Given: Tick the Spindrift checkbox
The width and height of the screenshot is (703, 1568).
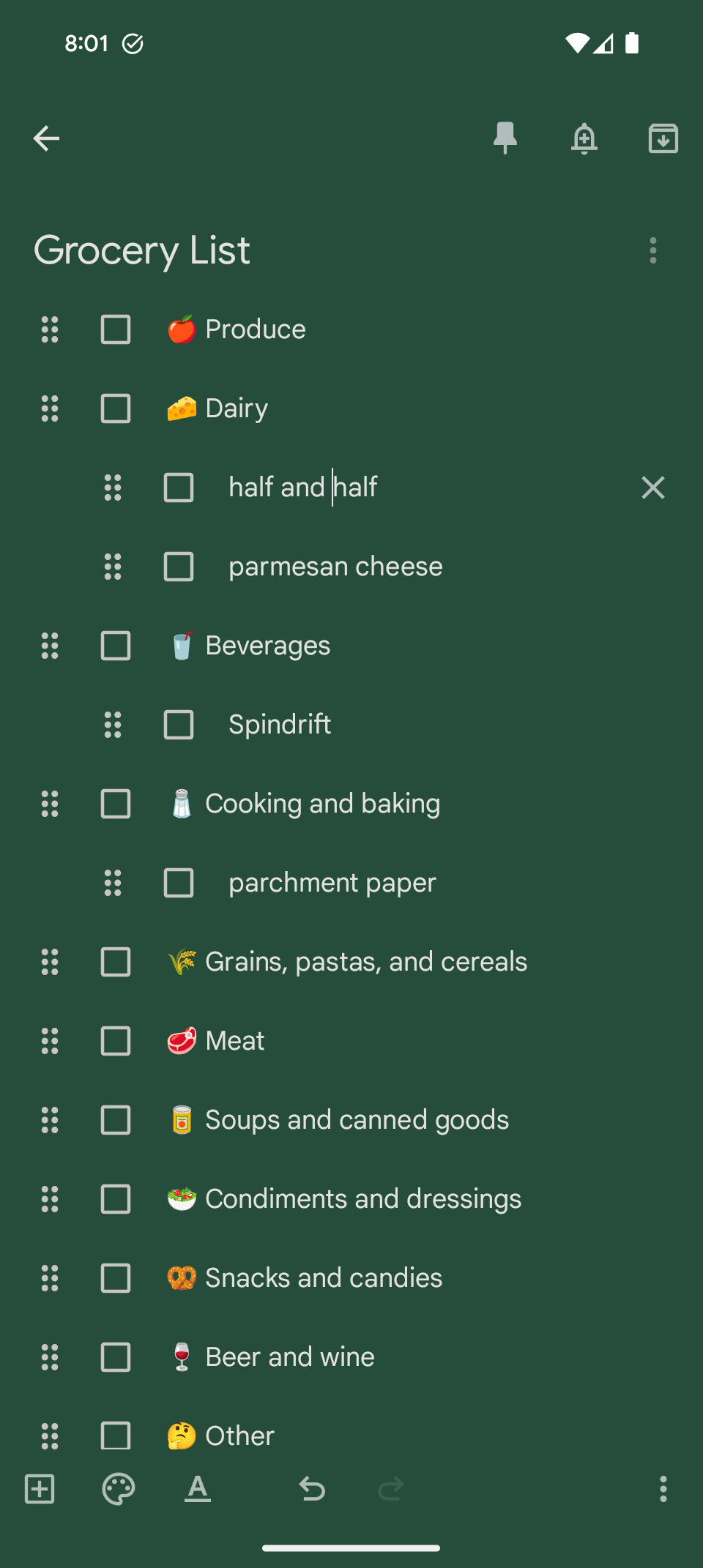Looking at the screenshot, I should 179,725.
